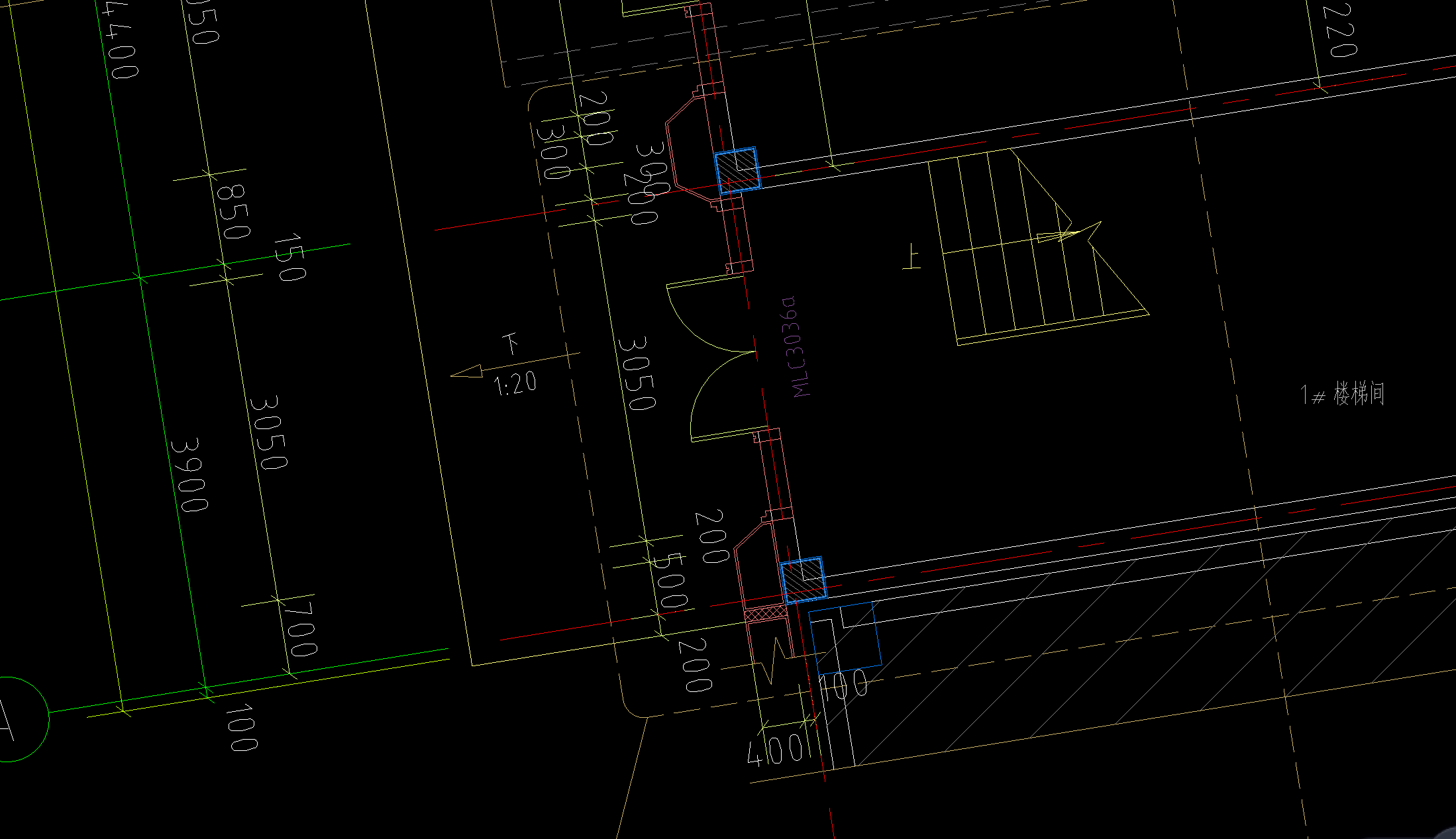Select the 500 dimension text

click(x=670, y=582)
